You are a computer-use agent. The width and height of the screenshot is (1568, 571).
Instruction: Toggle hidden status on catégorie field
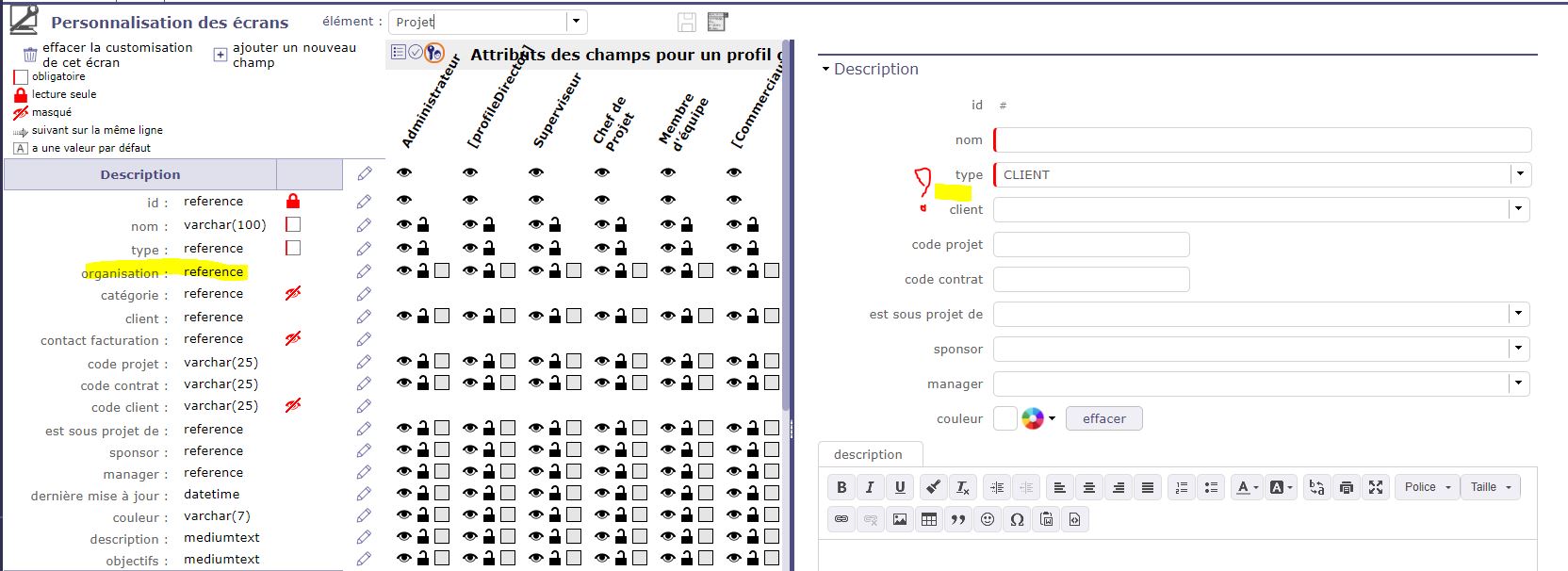click(293, 294)
